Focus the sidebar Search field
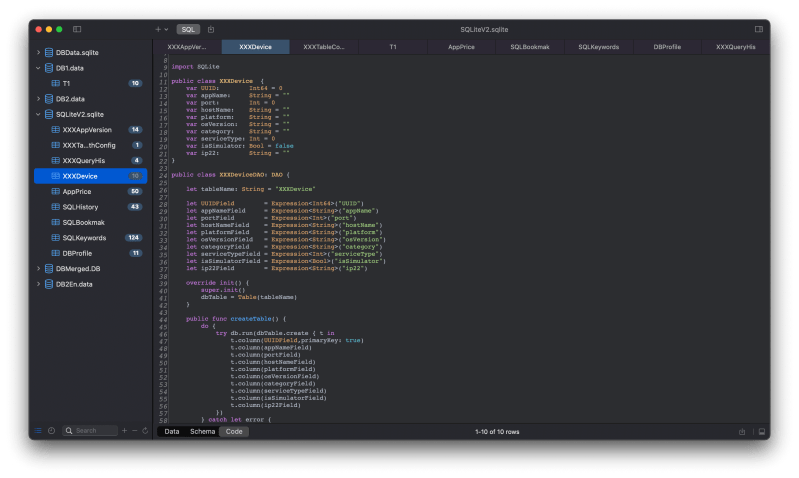 (90, 431)
